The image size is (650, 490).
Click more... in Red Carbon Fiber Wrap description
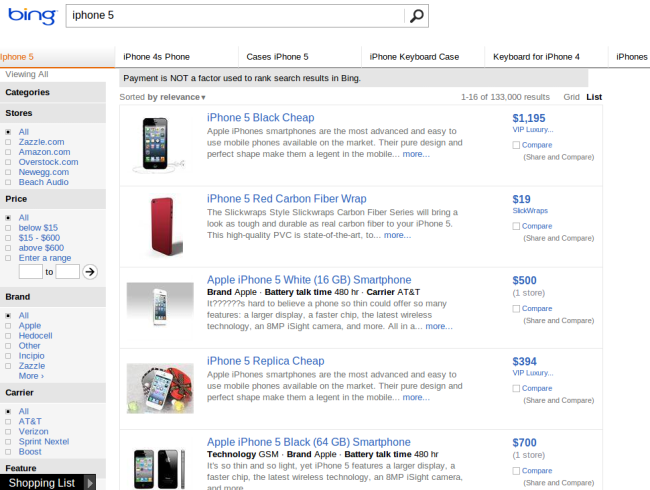tap(397, 235)
